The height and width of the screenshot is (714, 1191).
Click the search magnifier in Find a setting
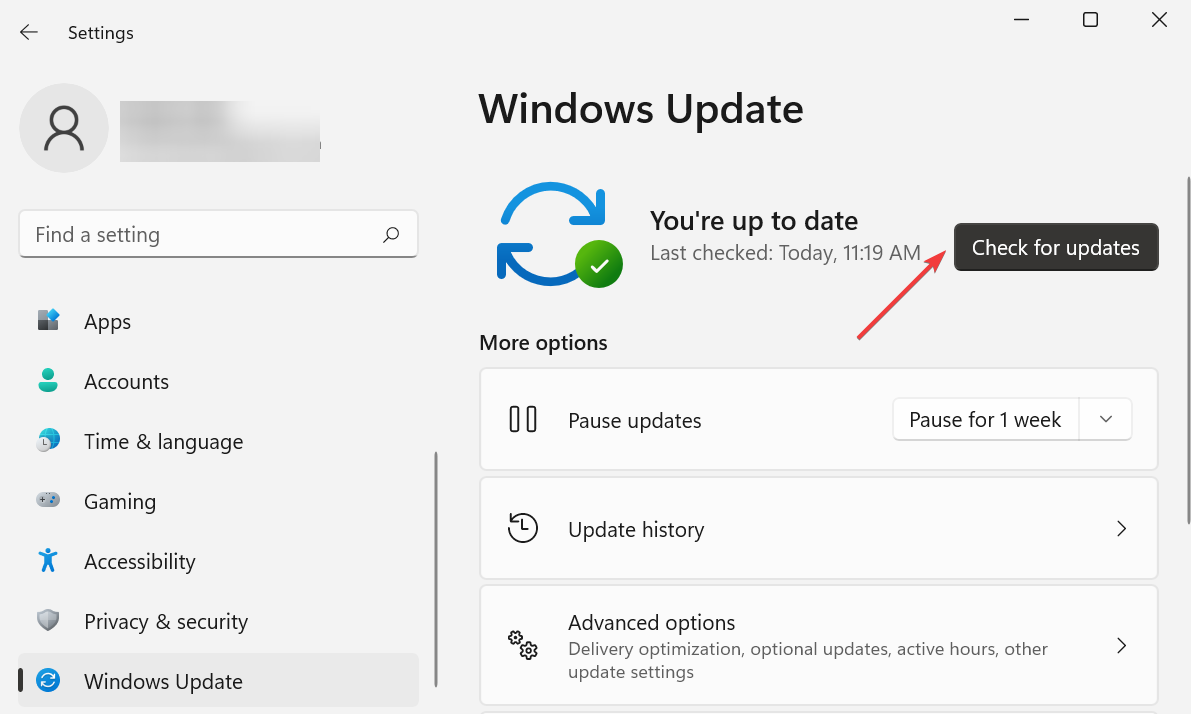[x=391, y=233]
